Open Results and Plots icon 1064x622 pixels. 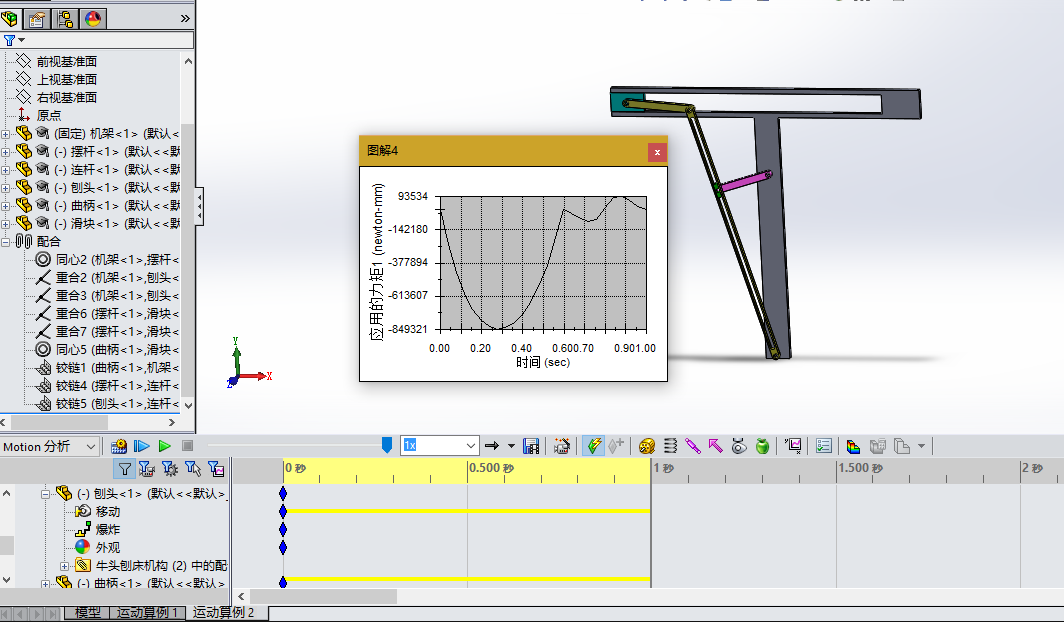click(x=793, y=446)
